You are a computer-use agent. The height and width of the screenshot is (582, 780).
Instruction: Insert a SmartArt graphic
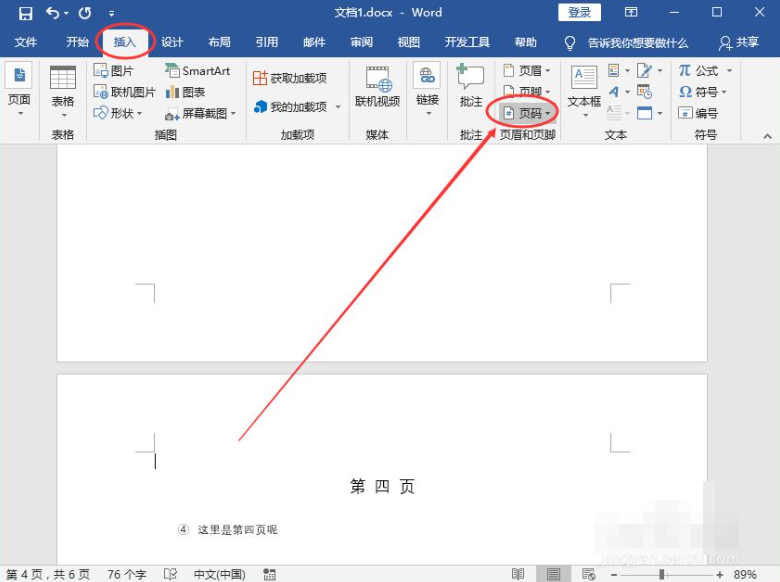pos(197,71)
